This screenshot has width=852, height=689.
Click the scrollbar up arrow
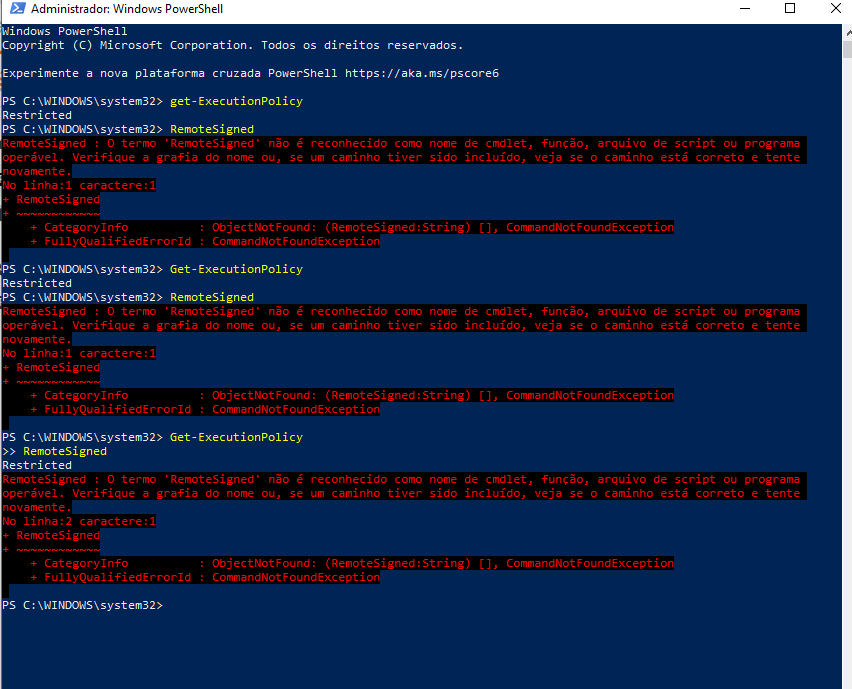tap(847, 33)
